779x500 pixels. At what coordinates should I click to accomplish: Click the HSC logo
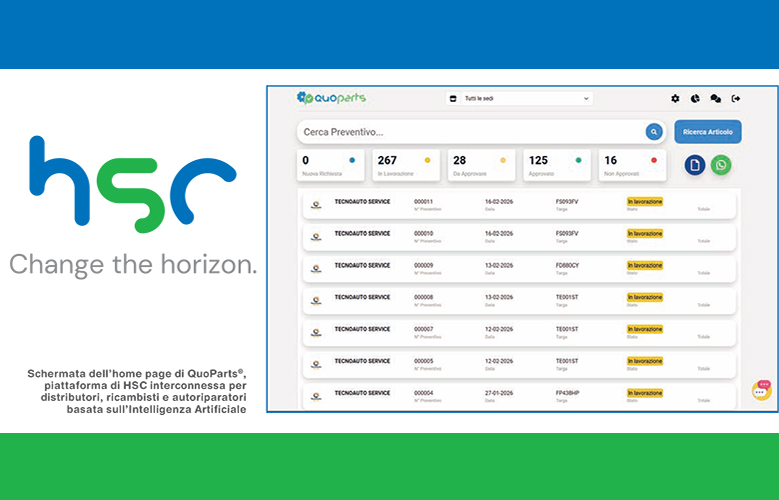[133, 184]
